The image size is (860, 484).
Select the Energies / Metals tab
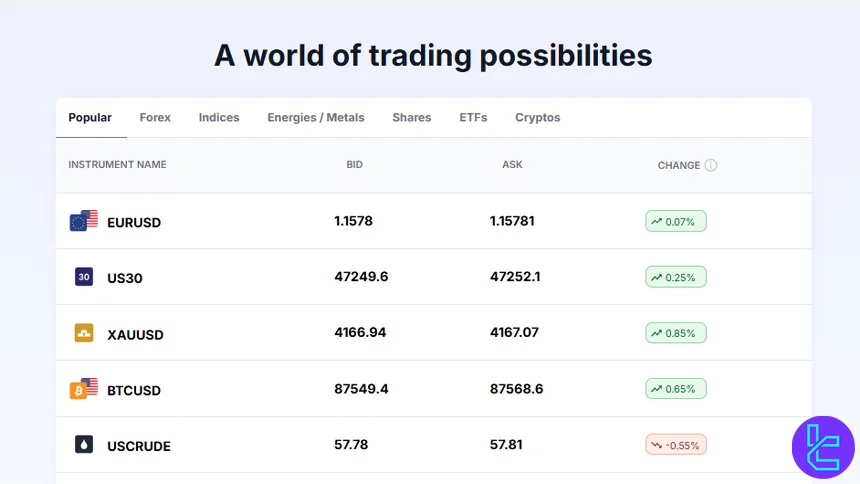(316, 118)
